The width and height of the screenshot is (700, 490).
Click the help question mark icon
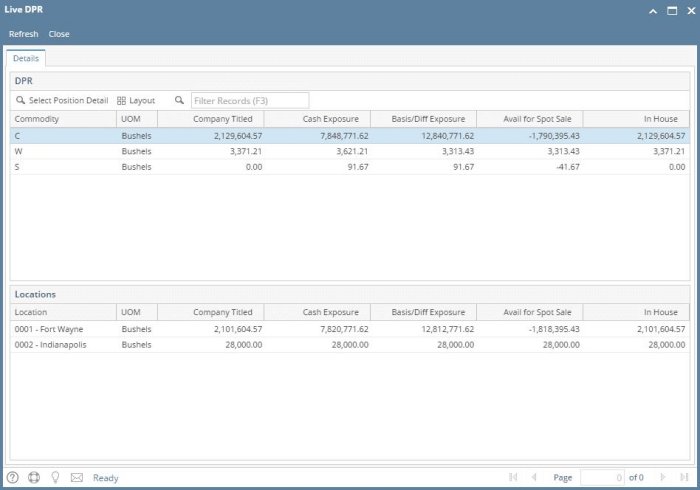pyautogui.click(x=13, y=477)
